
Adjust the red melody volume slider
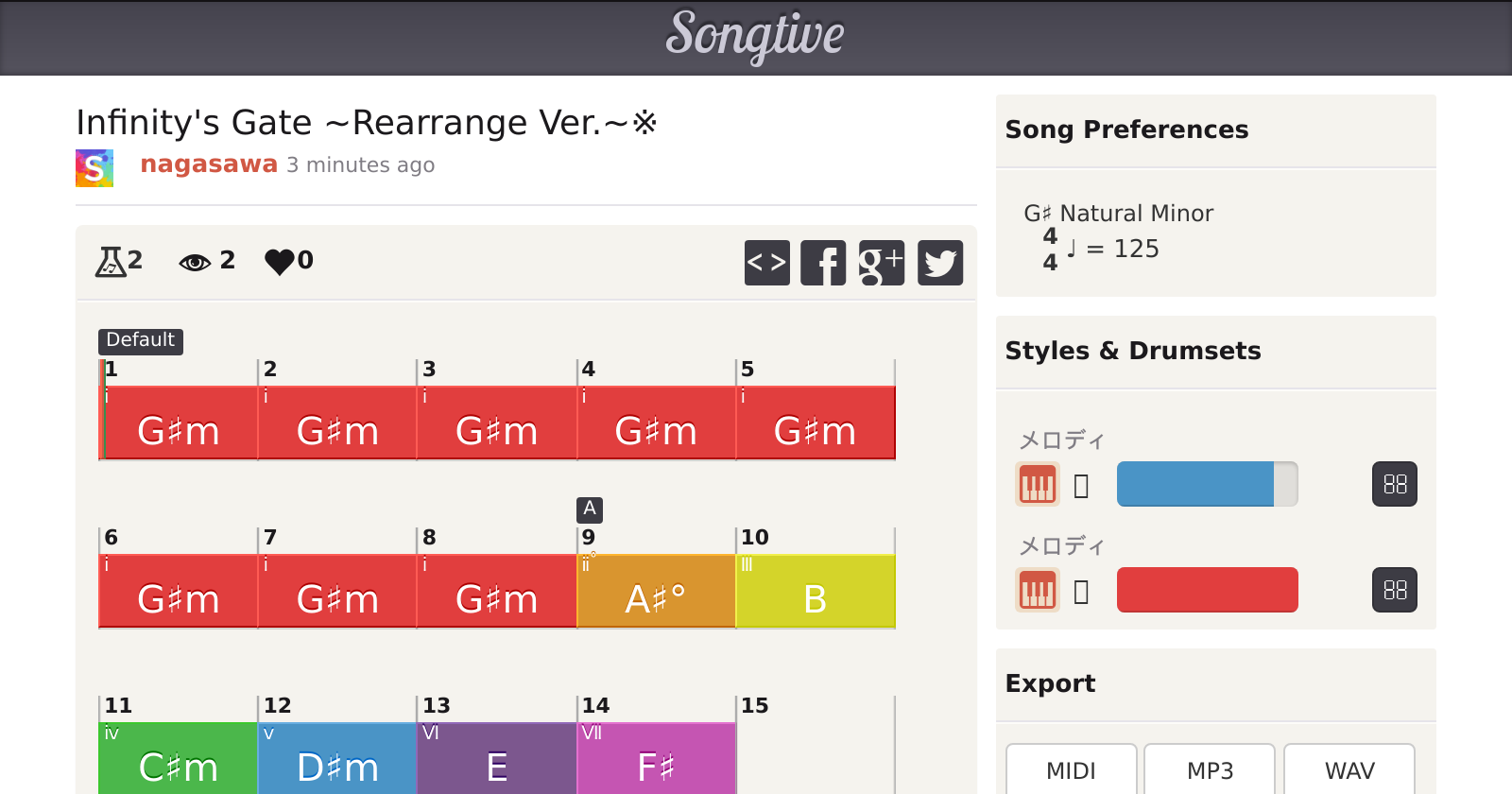(x=1207, y=591)
